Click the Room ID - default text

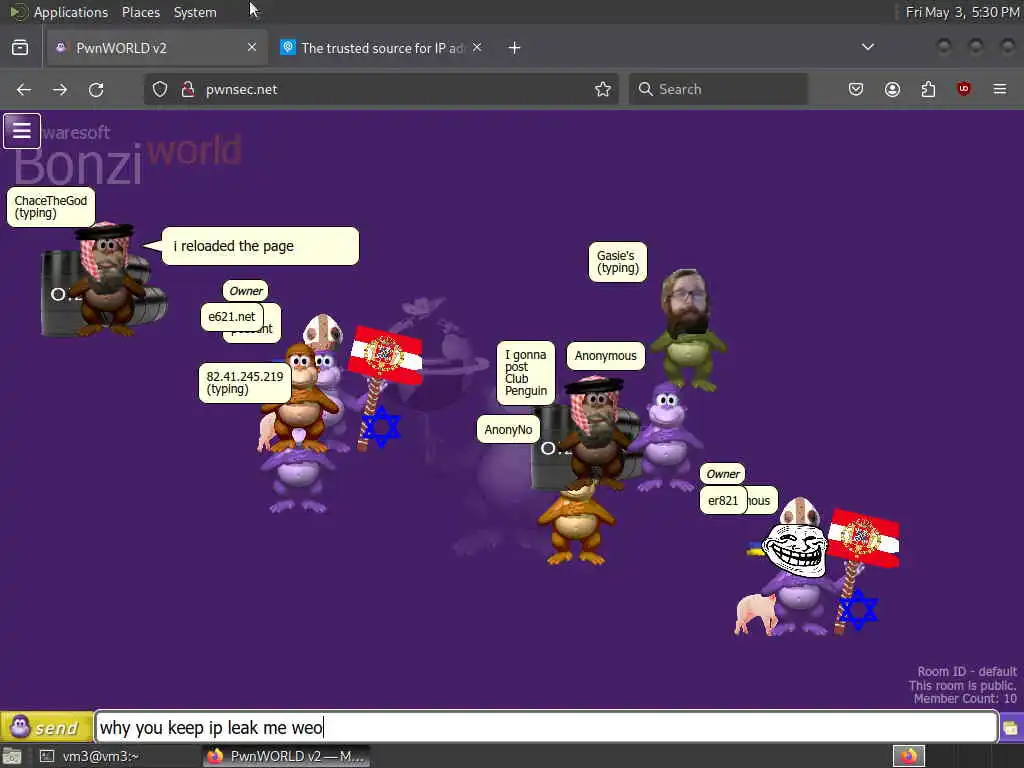point(967,671)
